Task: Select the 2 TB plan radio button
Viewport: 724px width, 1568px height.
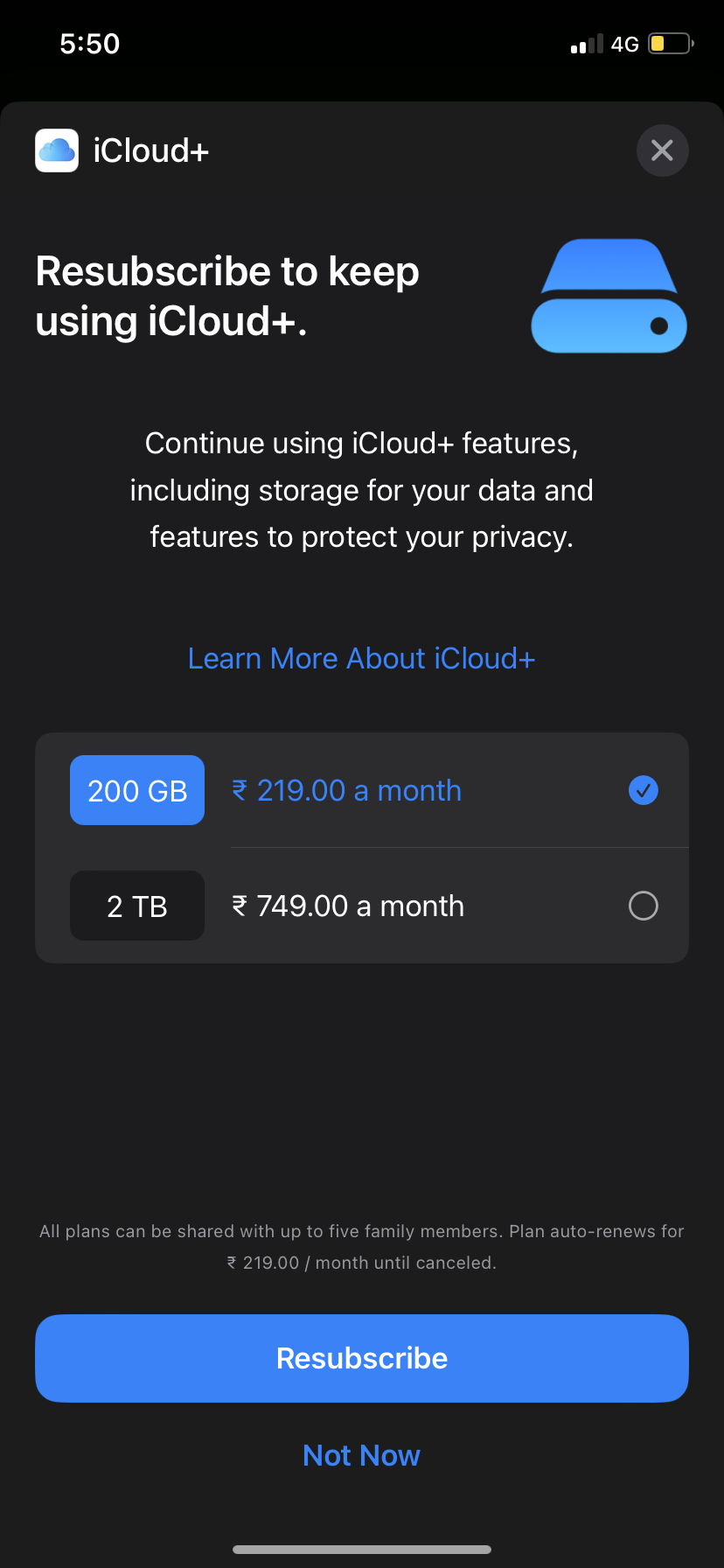Action: pyautogui.click(x=643, y=906)
